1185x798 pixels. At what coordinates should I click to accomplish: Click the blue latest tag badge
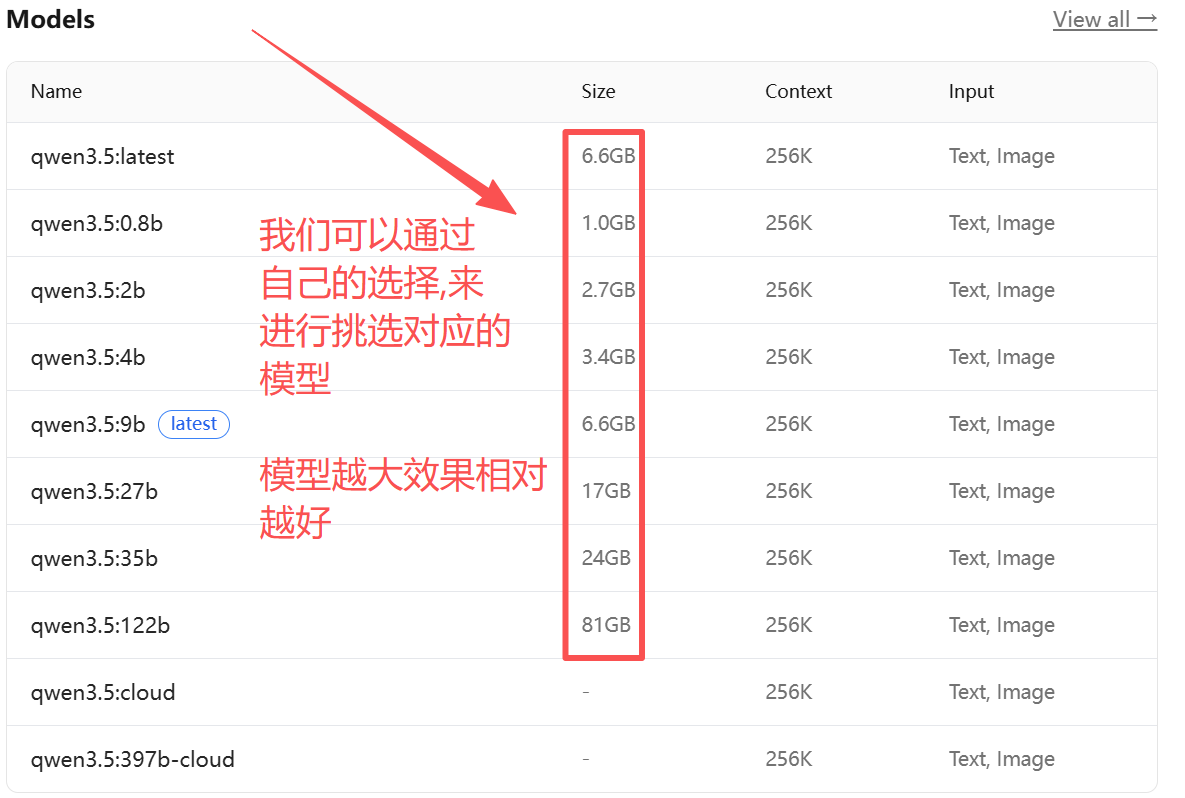(193, 424)
